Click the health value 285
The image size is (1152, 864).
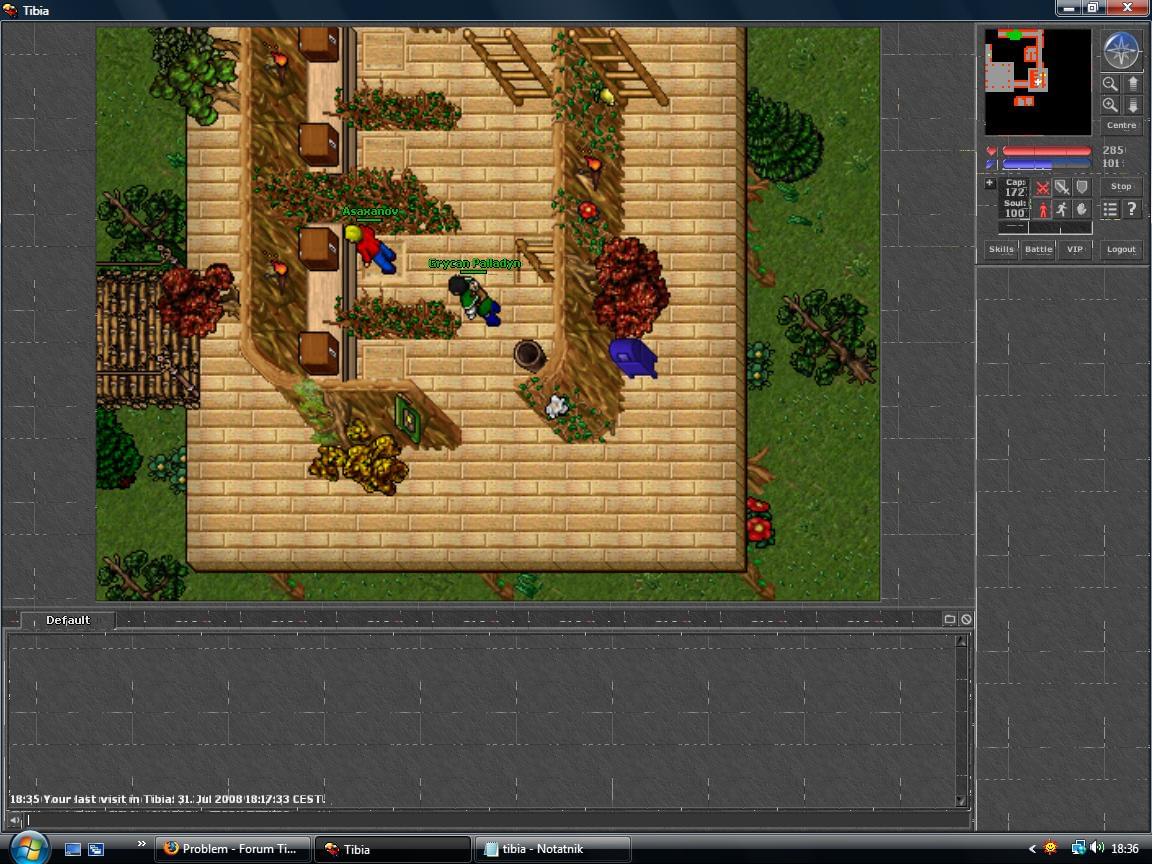tap(1113, 151)
